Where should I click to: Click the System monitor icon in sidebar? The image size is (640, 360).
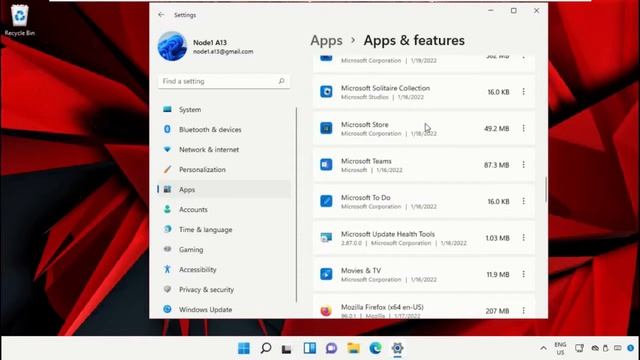(x=167, y=109)
